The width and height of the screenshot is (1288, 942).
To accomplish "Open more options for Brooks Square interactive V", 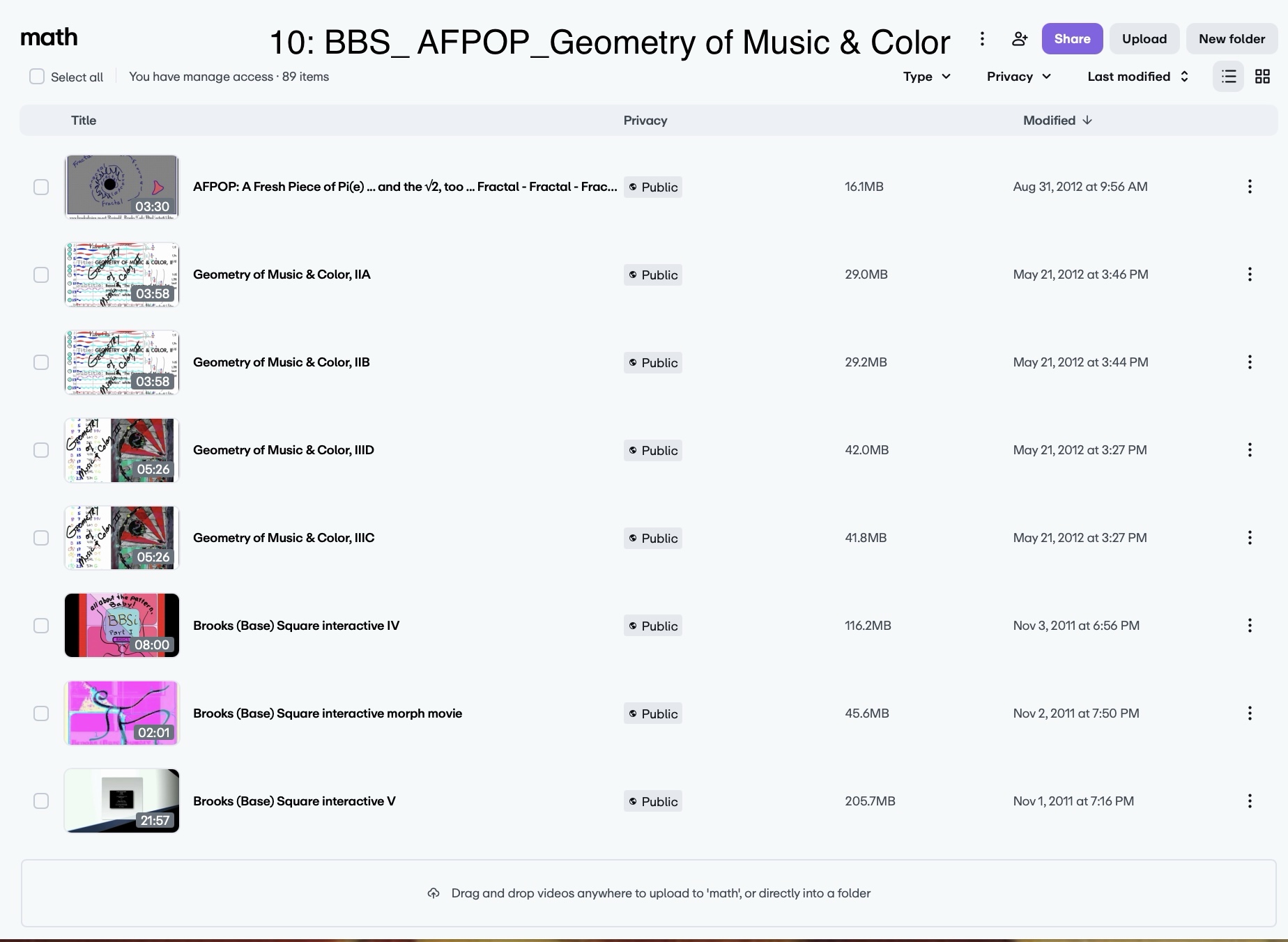I will pos(1250,801).
